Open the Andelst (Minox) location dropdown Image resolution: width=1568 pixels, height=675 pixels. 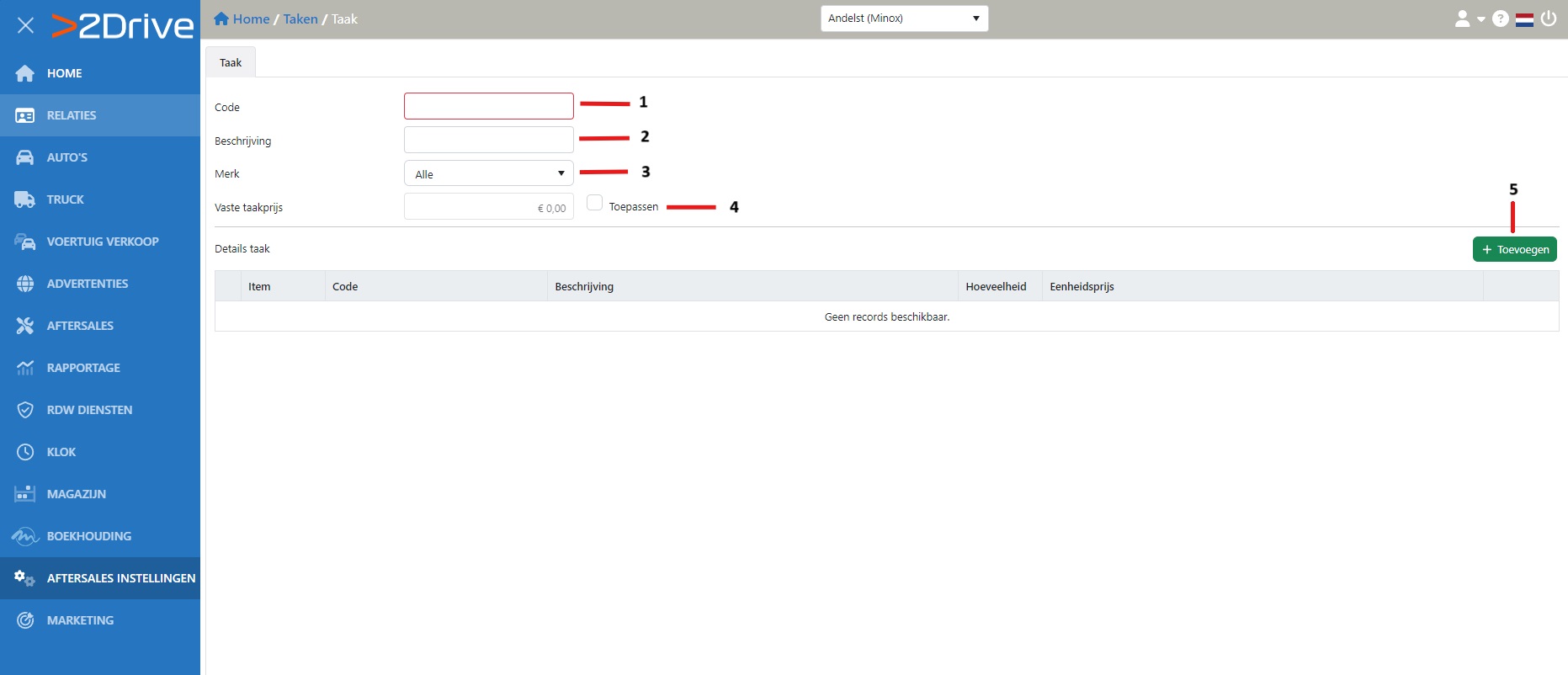[x=904, y=19]
